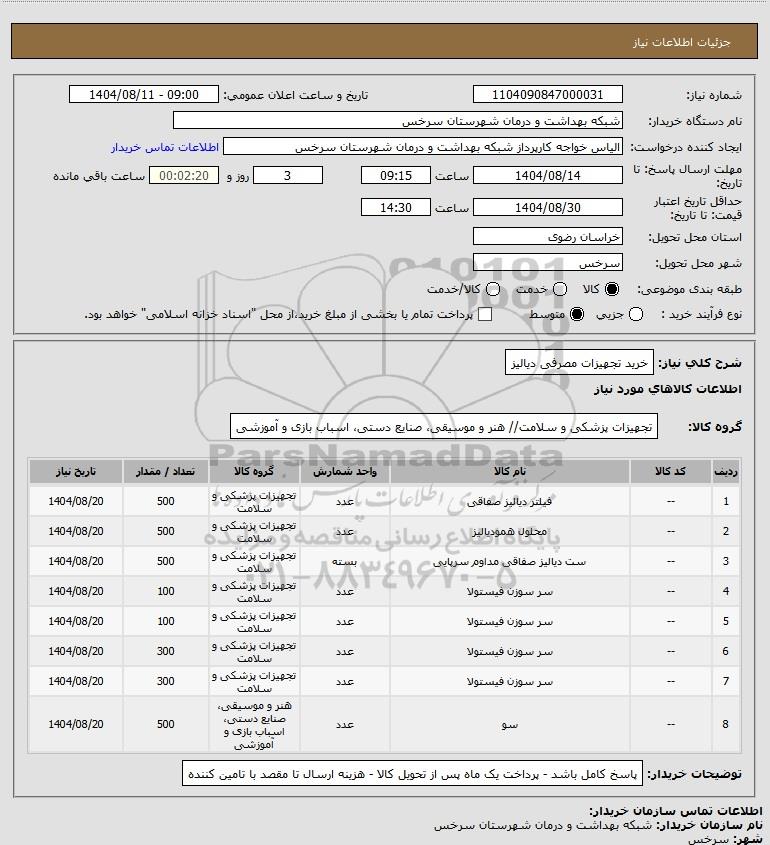
Task: Click the توضیحات خریدار text box
Action: point(412,774)
